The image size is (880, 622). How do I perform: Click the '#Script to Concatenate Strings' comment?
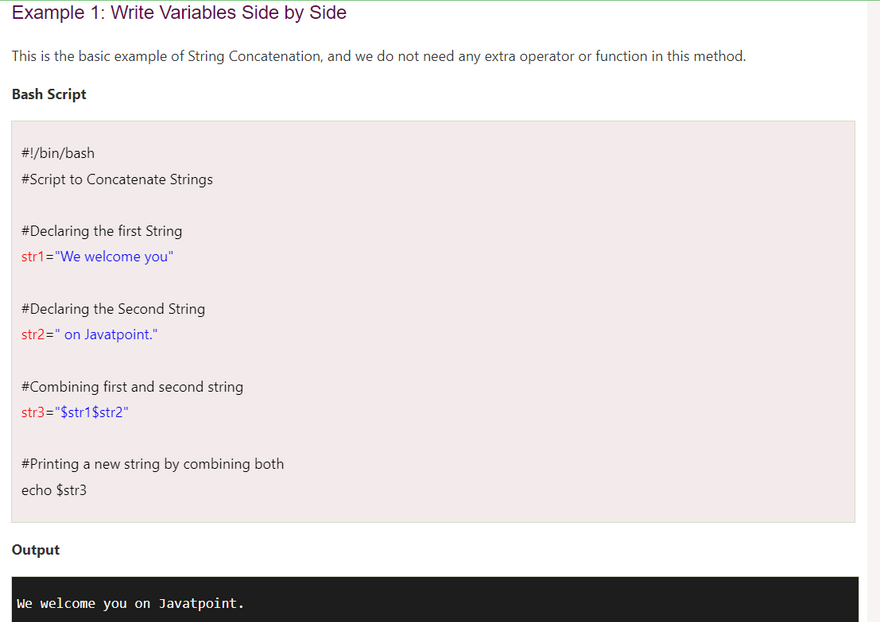pos(117,180)
